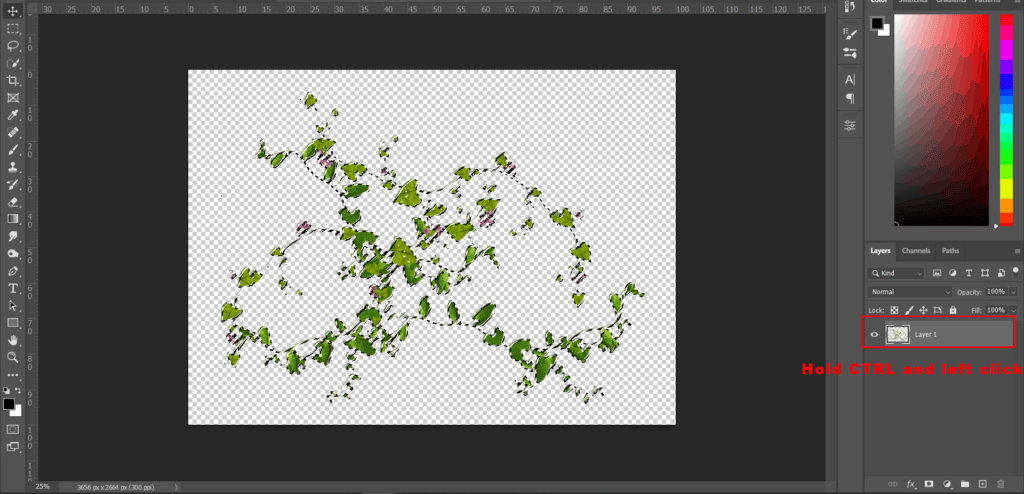Image resolution: width=1024 pixels, height=494 pixels.
Task: Toggle filter for pixel layers
Action: (x=936, y=273)
